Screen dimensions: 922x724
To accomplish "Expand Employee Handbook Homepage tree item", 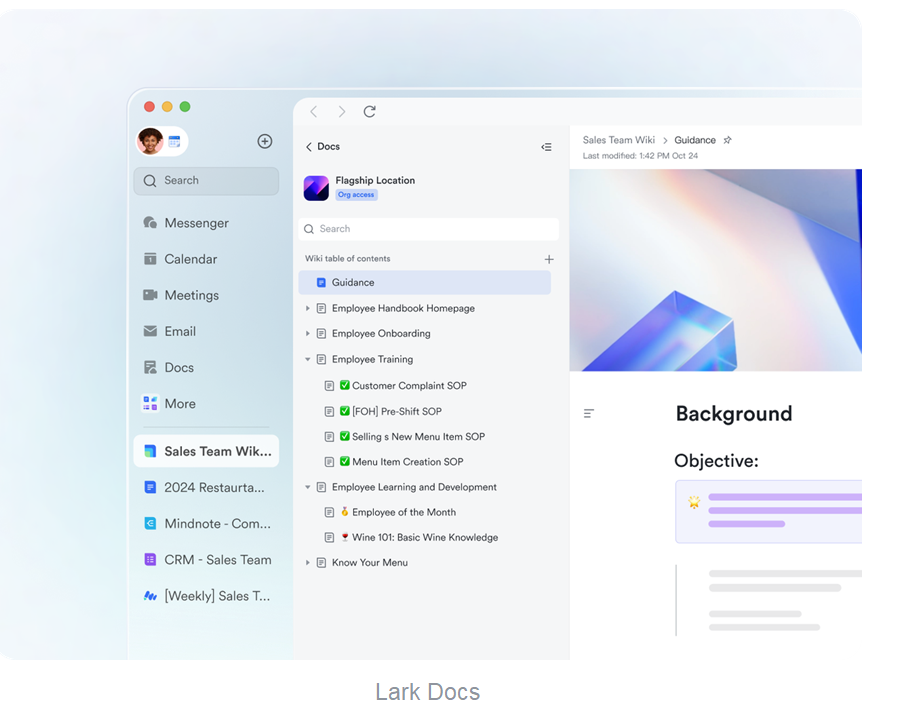I will (x=308, y=309).
